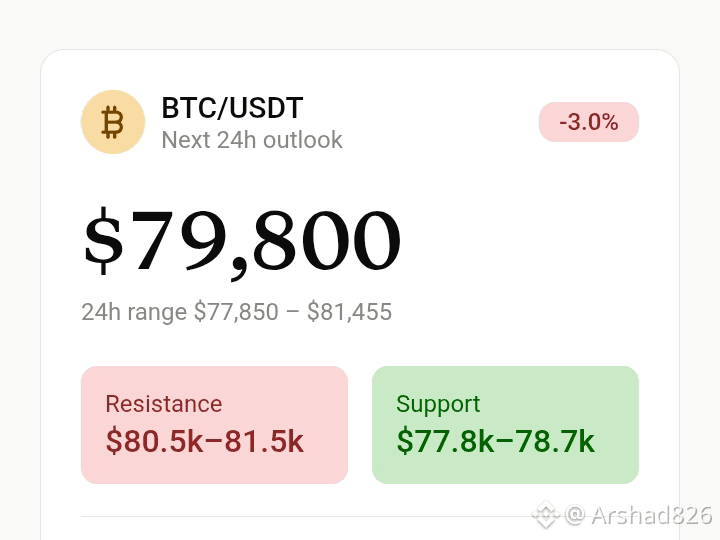This screenshot has height=540, width=720.
Task: Click the @ Arshad826 watermark username
Action: tap(639, 515)
